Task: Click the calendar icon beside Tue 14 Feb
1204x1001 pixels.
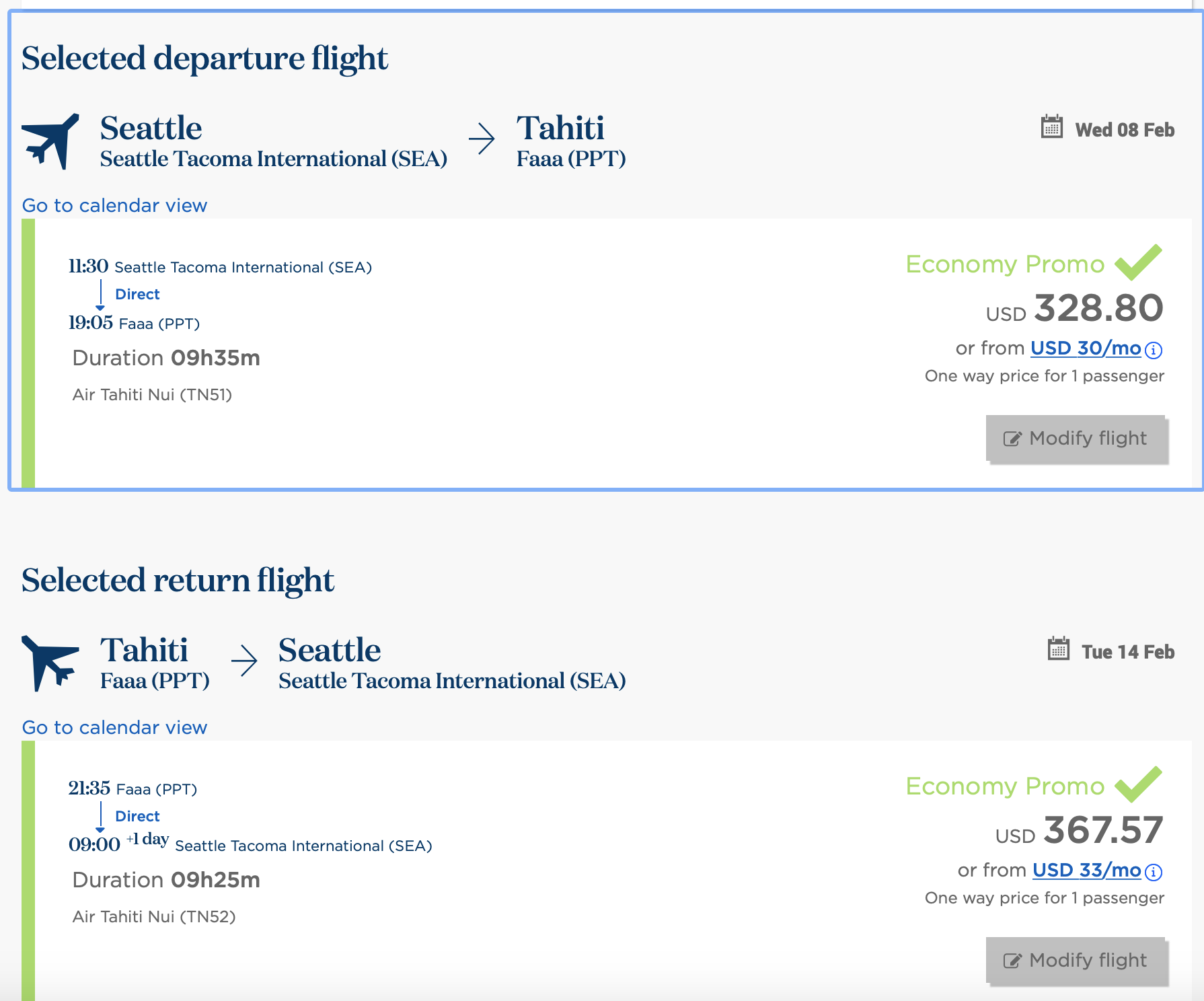Action: pyautogui.click(x=1058, y=649)
